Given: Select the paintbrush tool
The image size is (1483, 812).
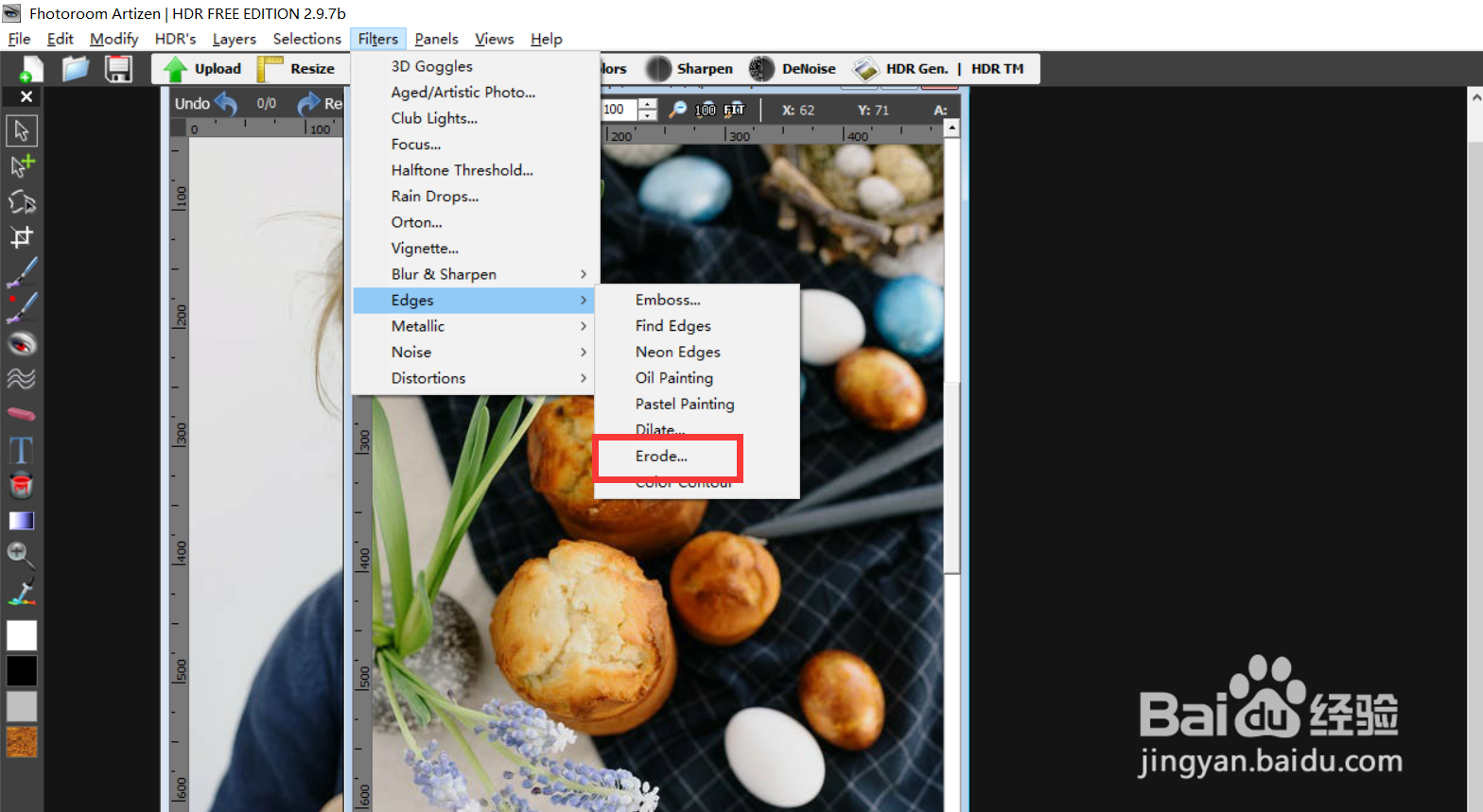Looking at the screenshot, I should (22, 272).
